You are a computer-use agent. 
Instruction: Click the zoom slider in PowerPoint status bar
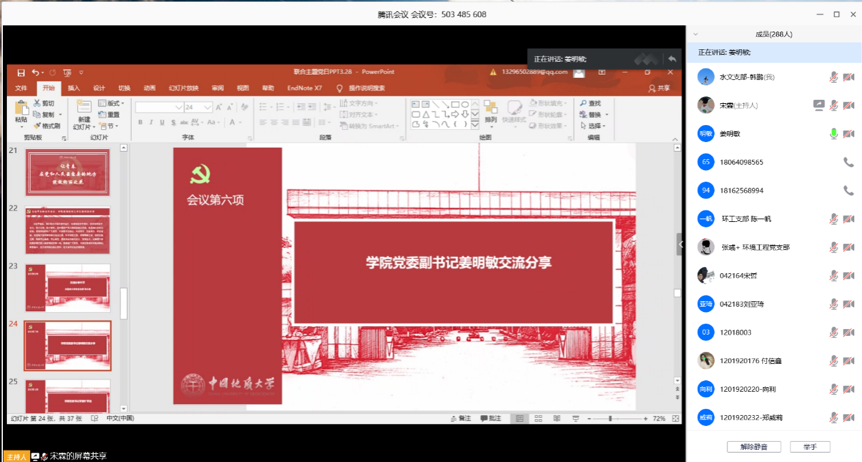pyautogui.click(x=610, y=419)
